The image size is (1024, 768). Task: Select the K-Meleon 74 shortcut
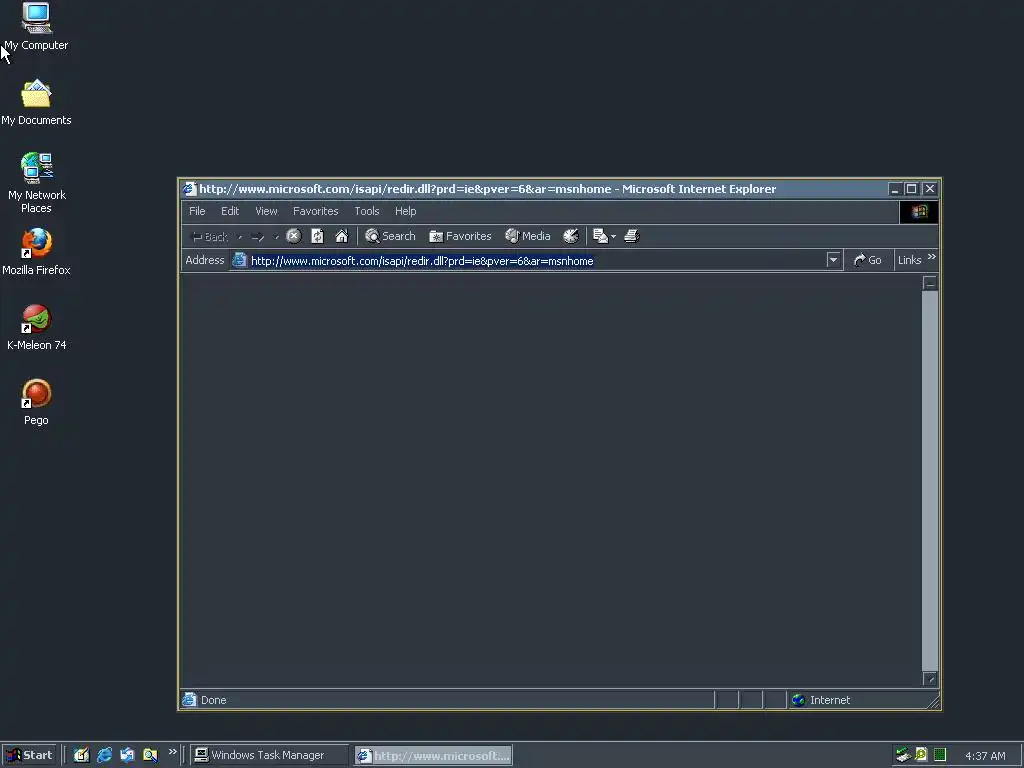click(x=37, y=327)
